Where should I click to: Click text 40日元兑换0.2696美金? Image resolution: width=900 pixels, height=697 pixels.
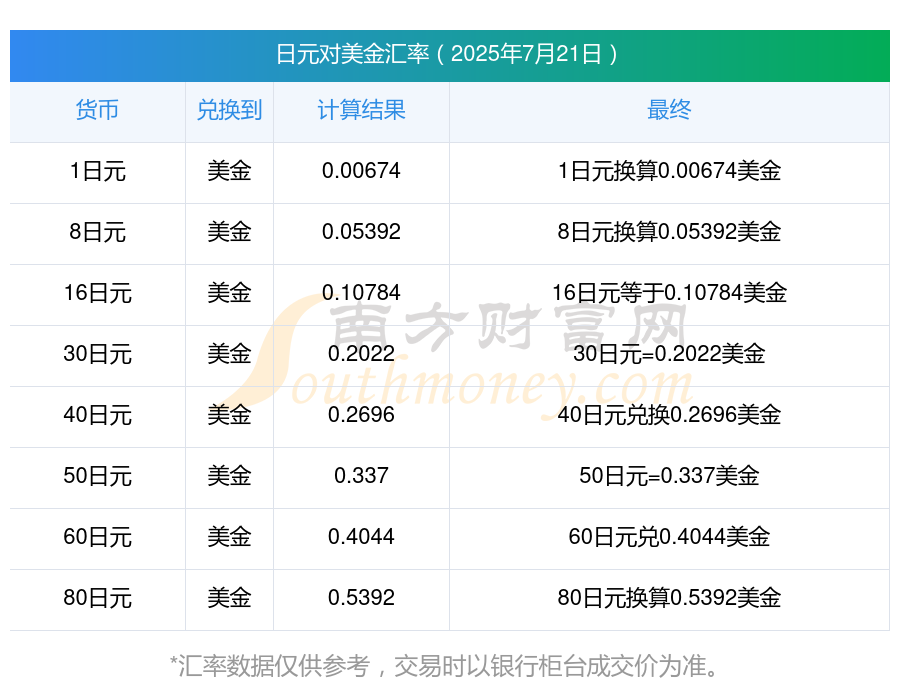pyautogui.click(x=669, y=415)
